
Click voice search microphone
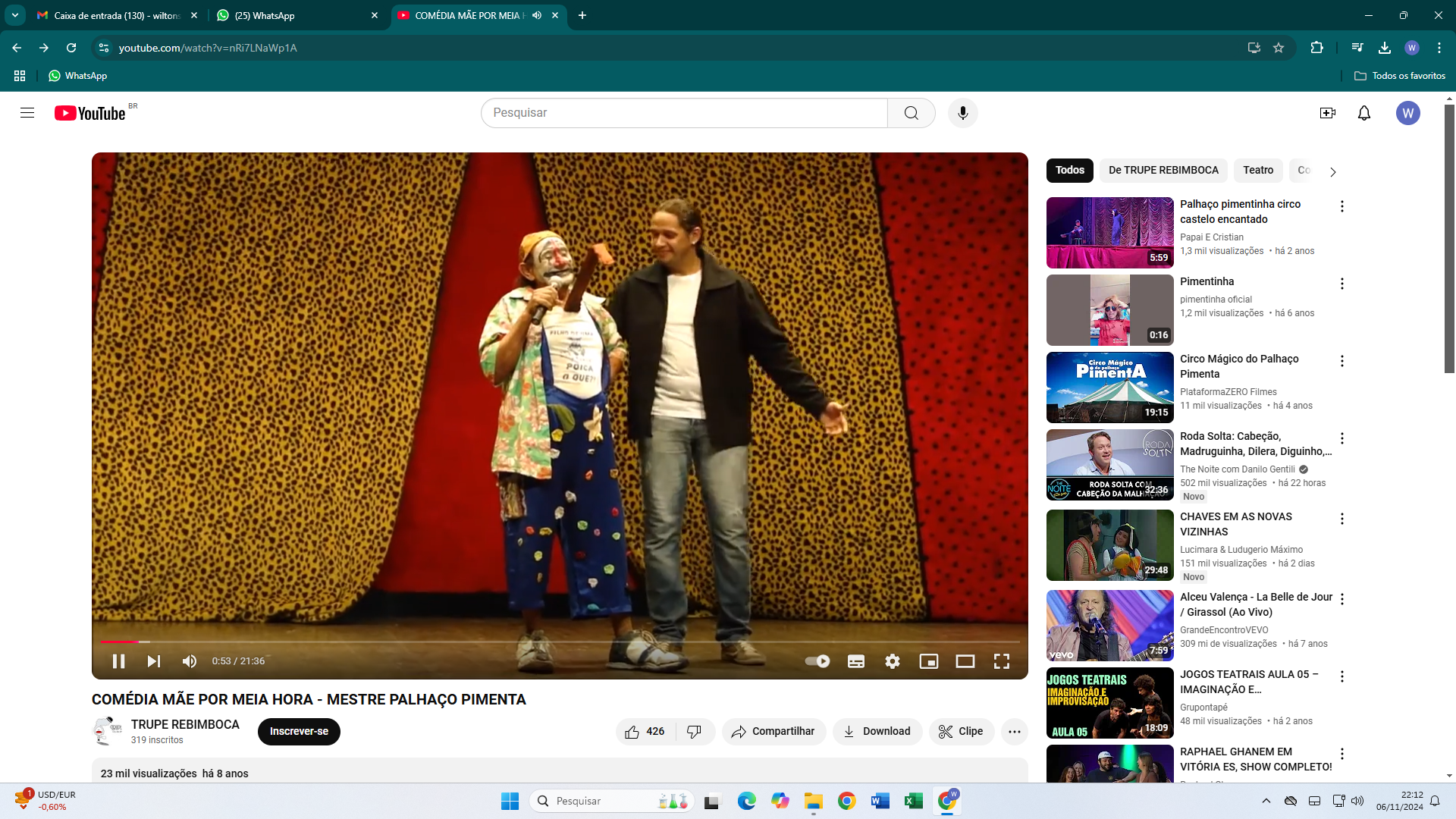tap(962, 113)
